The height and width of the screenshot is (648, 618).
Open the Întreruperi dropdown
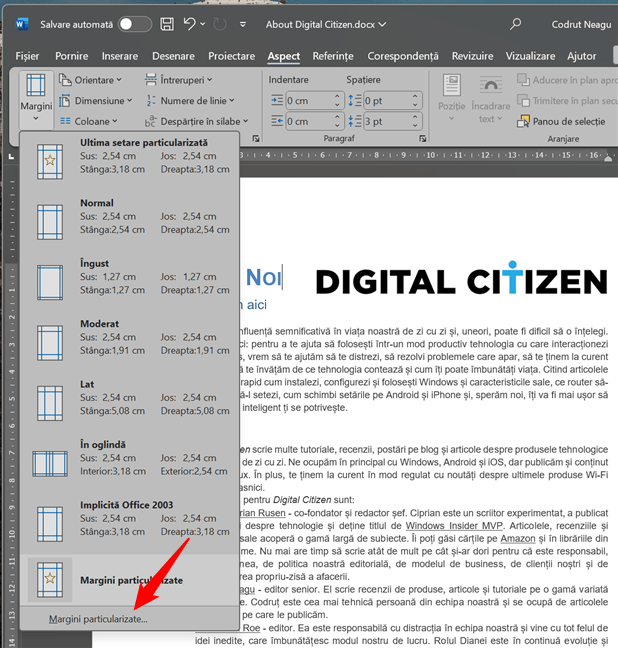click(179, 80)
